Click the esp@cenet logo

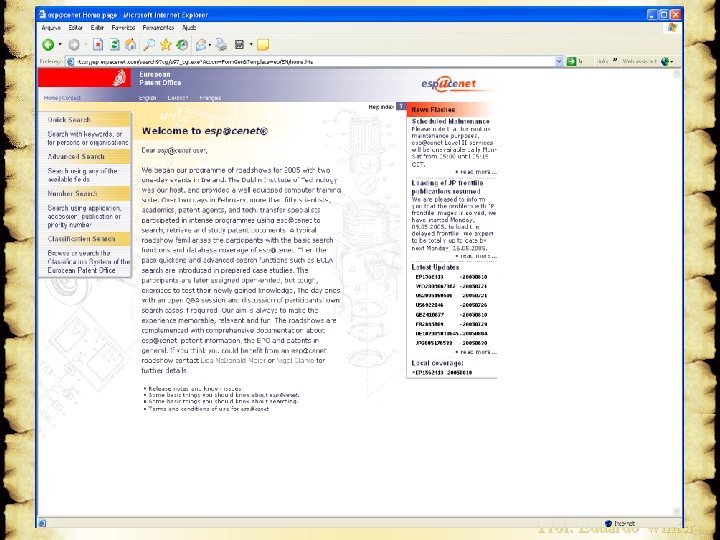(449, 84)
